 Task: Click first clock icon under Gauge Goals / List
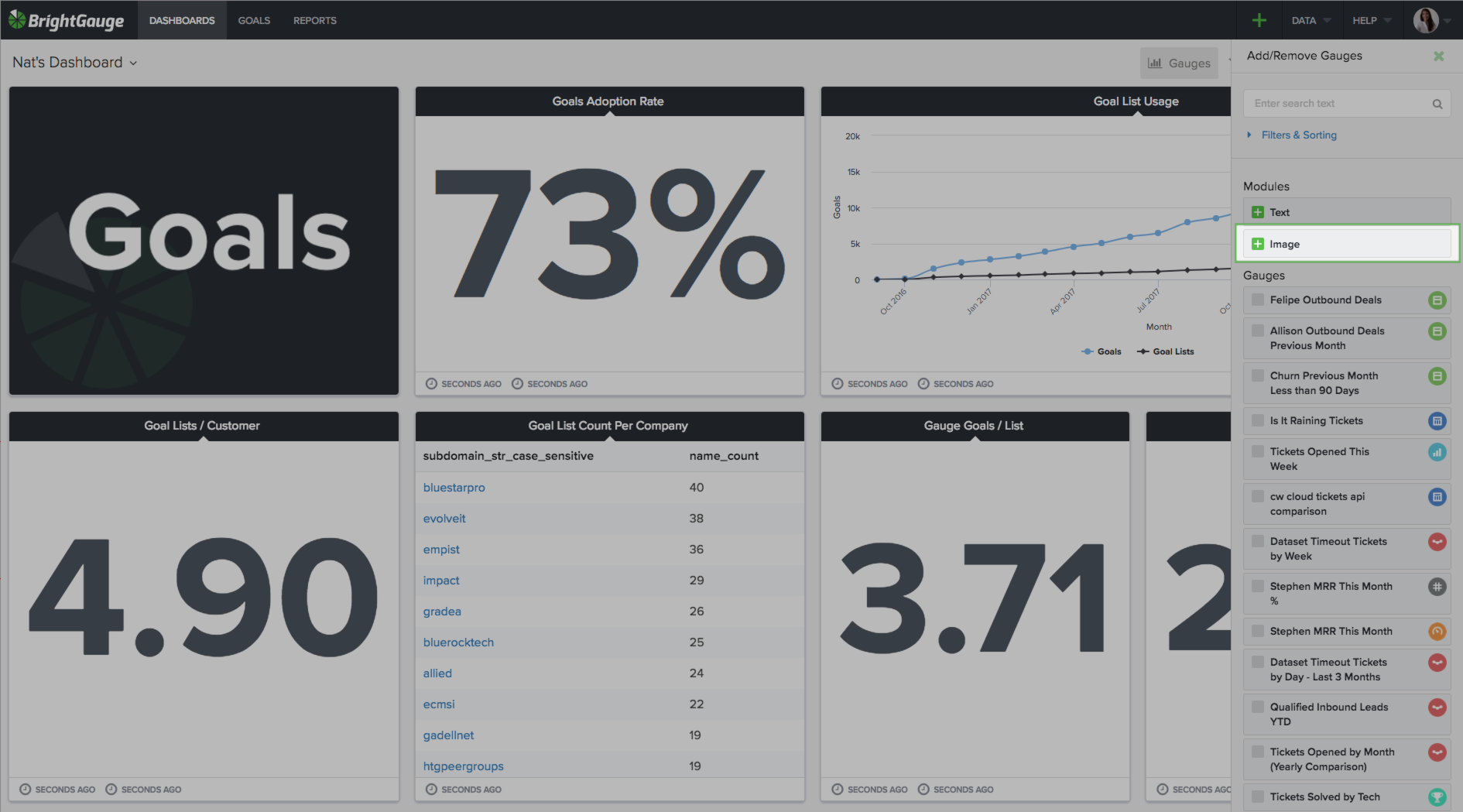(838, 790)
